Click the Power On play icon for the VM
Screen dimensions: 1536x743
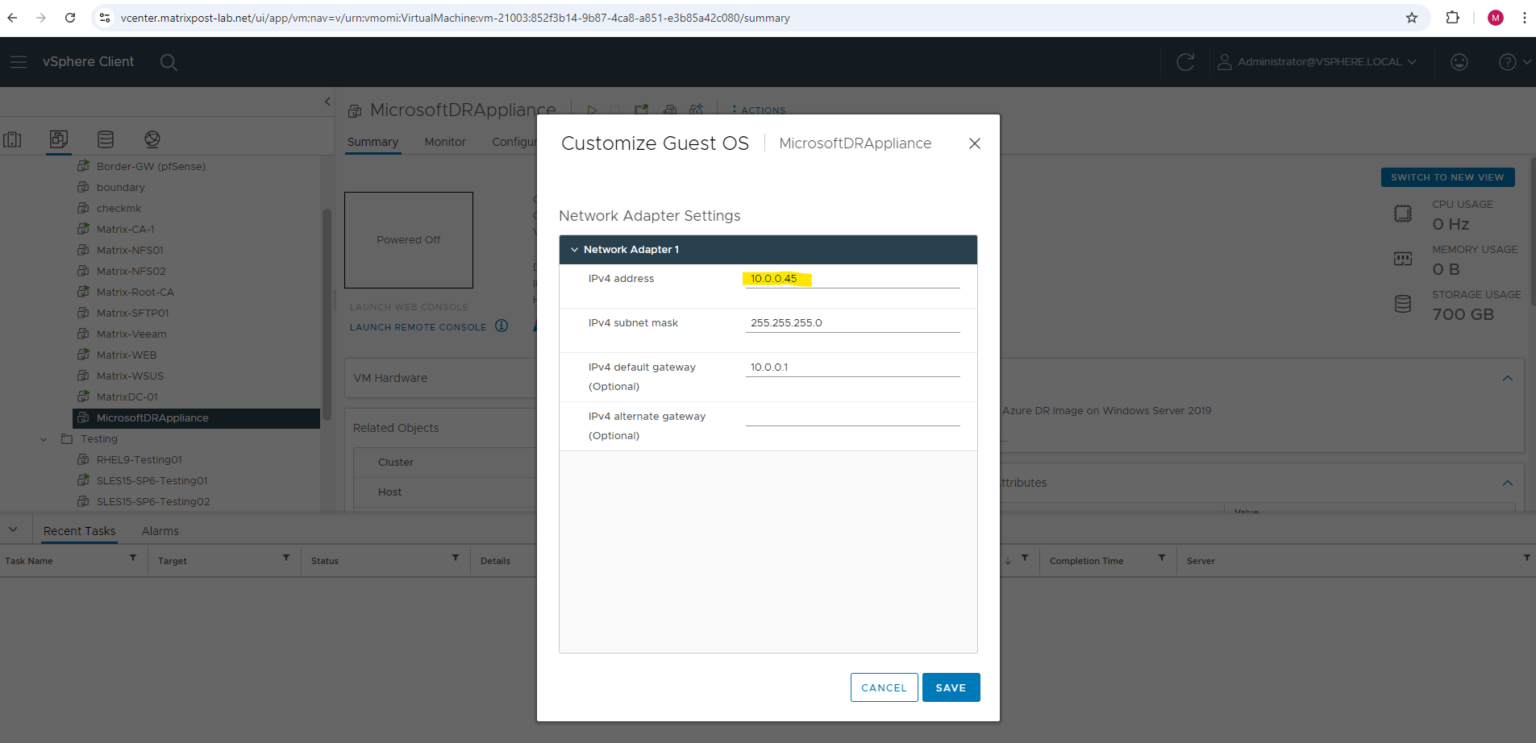591,110
